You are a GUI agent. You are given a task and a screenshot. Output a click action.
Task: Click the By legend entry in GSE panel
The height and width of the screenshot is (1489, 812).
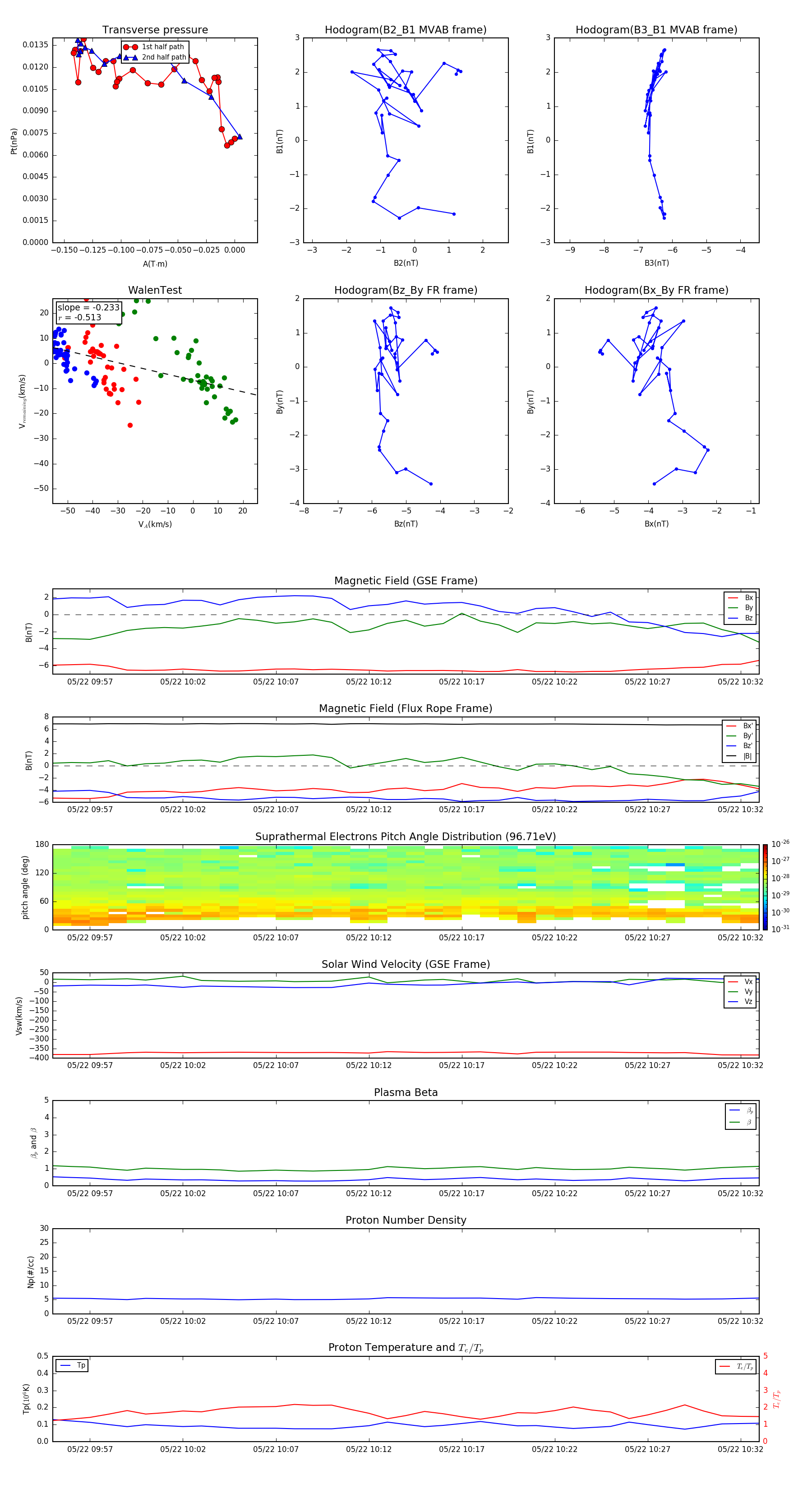click(741, 607)
